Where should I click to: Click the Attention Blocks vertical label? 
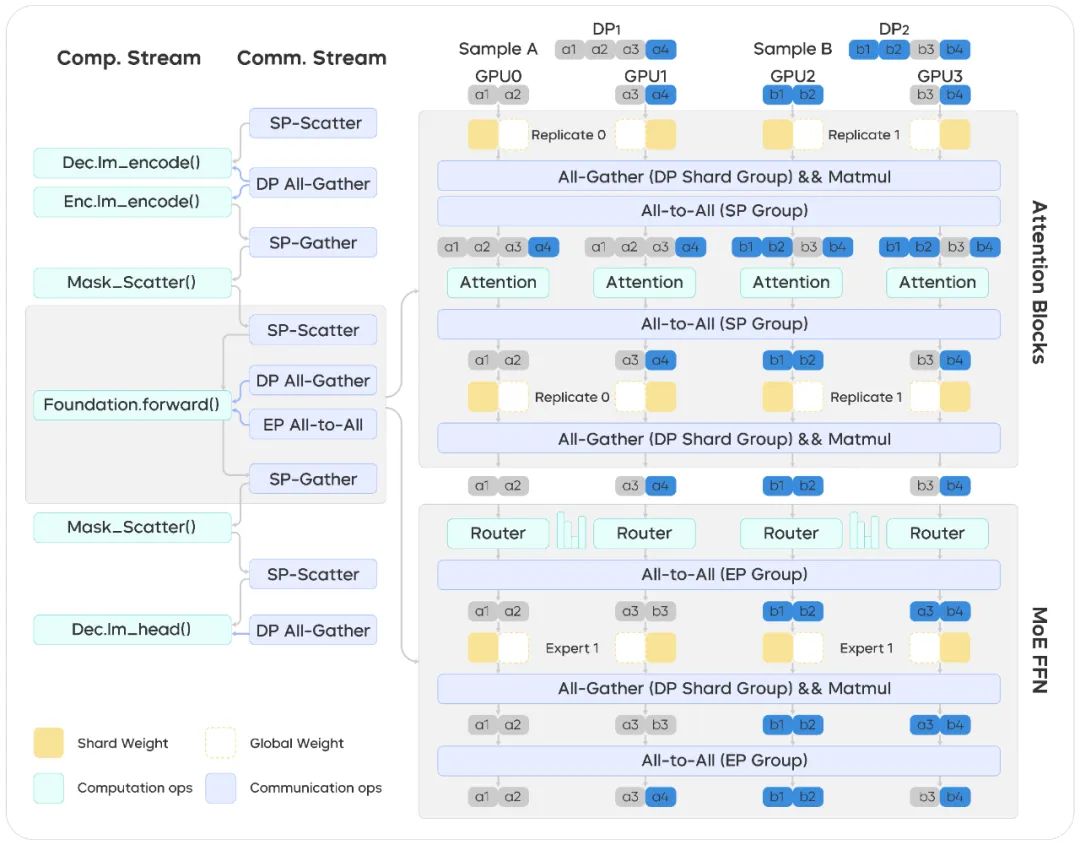pos(1039,282)
